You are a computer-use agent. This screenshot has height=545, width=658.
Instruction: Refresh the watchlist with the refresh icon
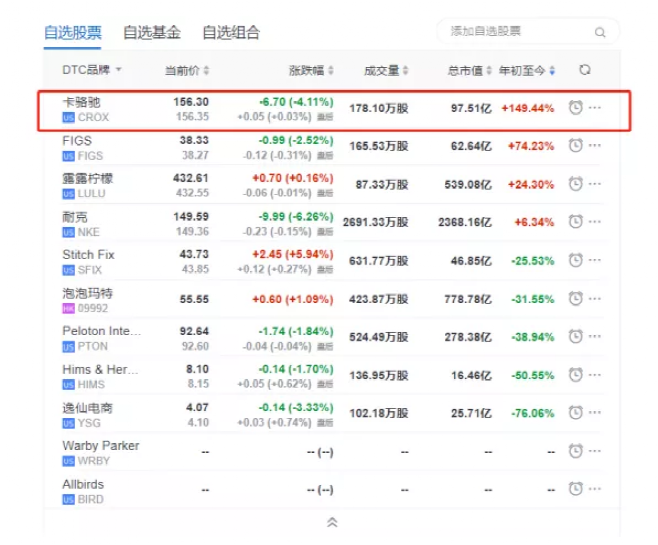pyautogui.click(x=585, y=70)
